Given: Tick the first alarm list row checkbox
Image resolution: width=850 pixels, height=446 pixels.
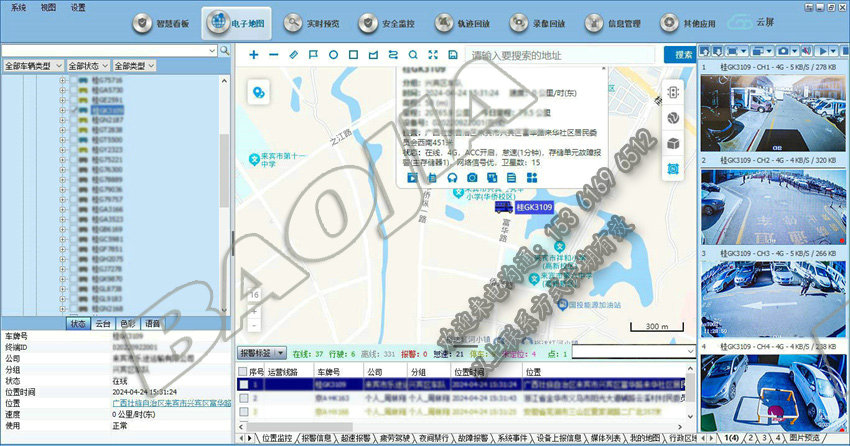Looking at the screenshot, I should click(243, 384).
